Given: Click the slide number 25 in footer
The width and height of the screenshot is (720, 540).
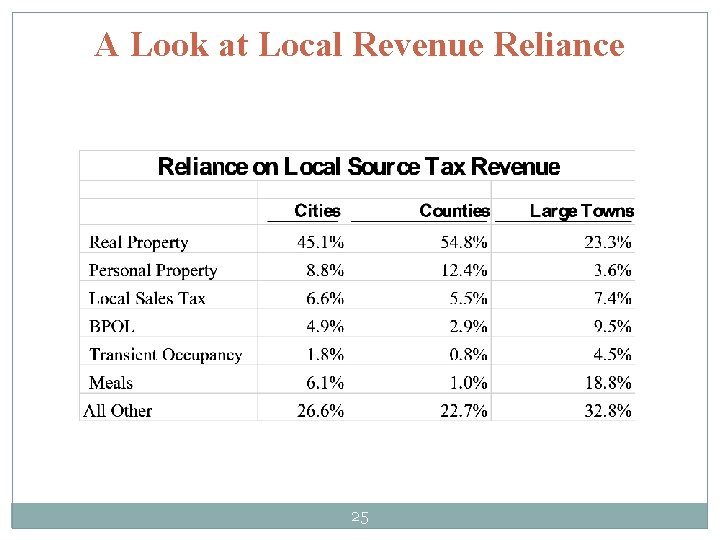Looking at the screenshot, I should 360,518.
